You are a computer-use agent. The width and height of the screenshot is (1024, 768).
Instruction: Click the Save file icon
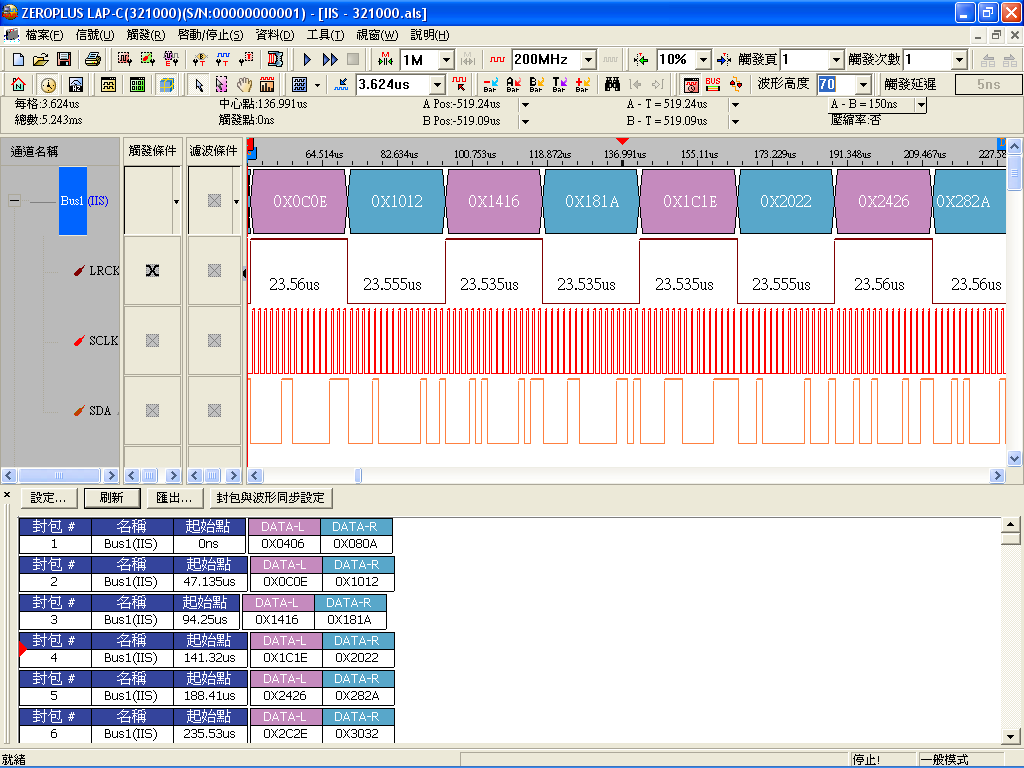click(63, 60)
